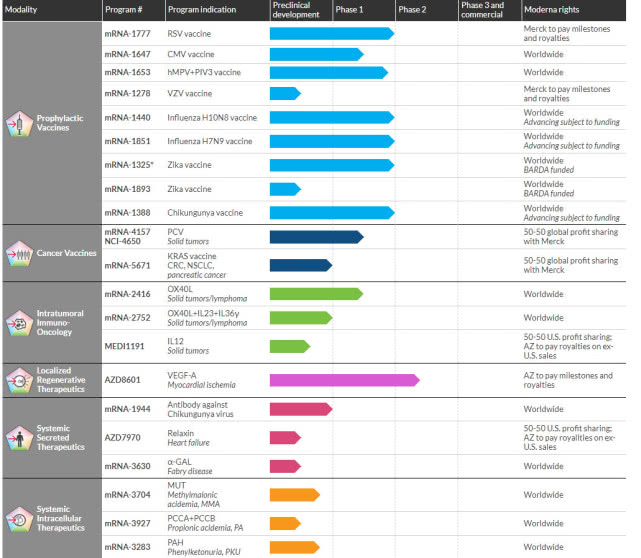Click the orange MUT progress bar
Image resolution: width=641 pixels, height=558 pixels.
click(293, 494)
